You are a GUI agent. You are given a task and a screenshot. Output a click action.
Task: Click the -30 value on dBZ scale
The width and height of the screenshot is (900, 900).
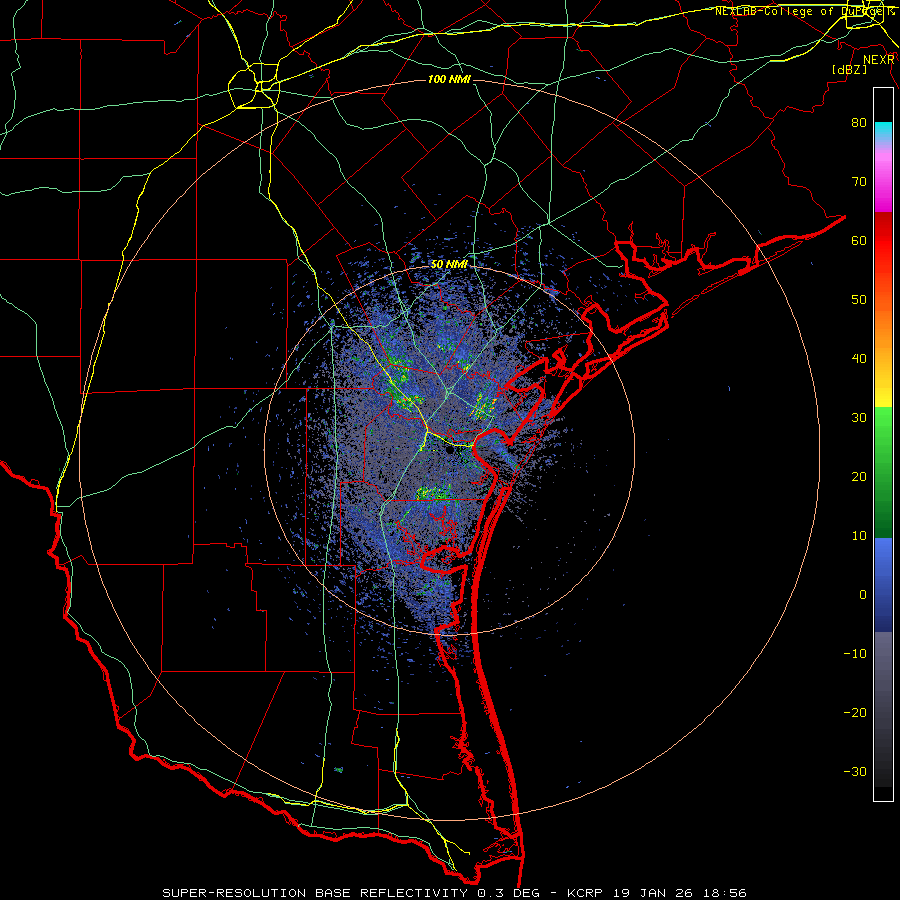click(855, 772)
